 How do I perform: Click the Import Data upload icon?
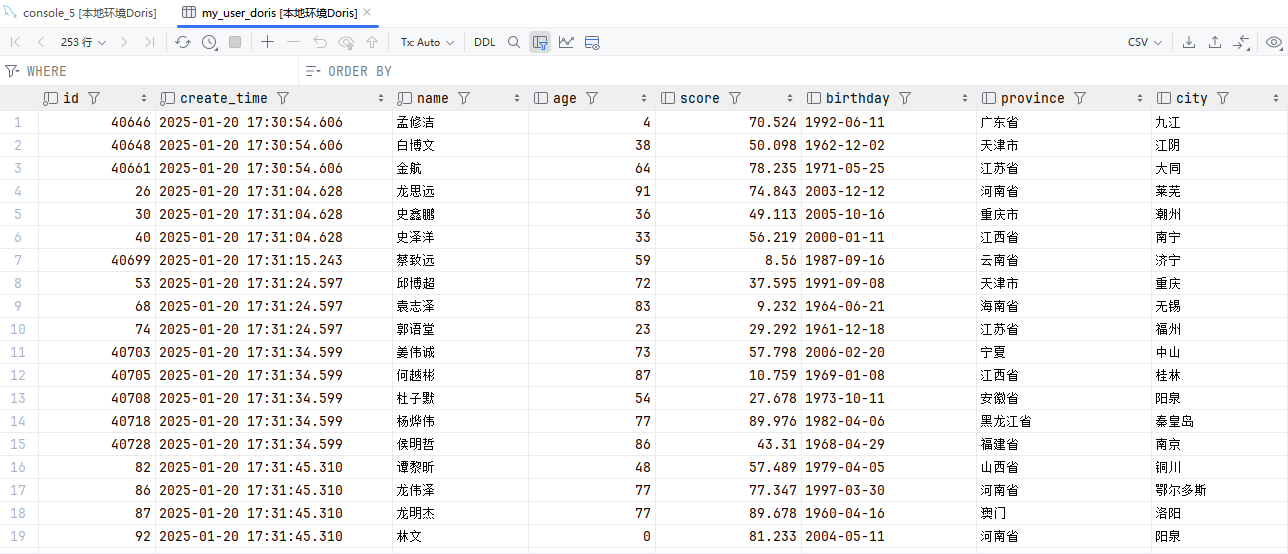1215,42
